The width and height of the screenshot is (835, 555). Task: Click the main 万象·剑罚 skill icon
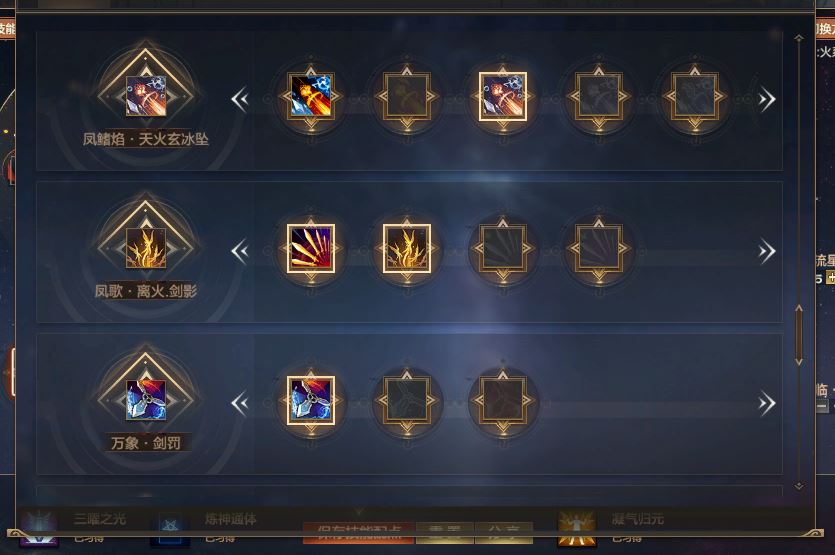146,400
